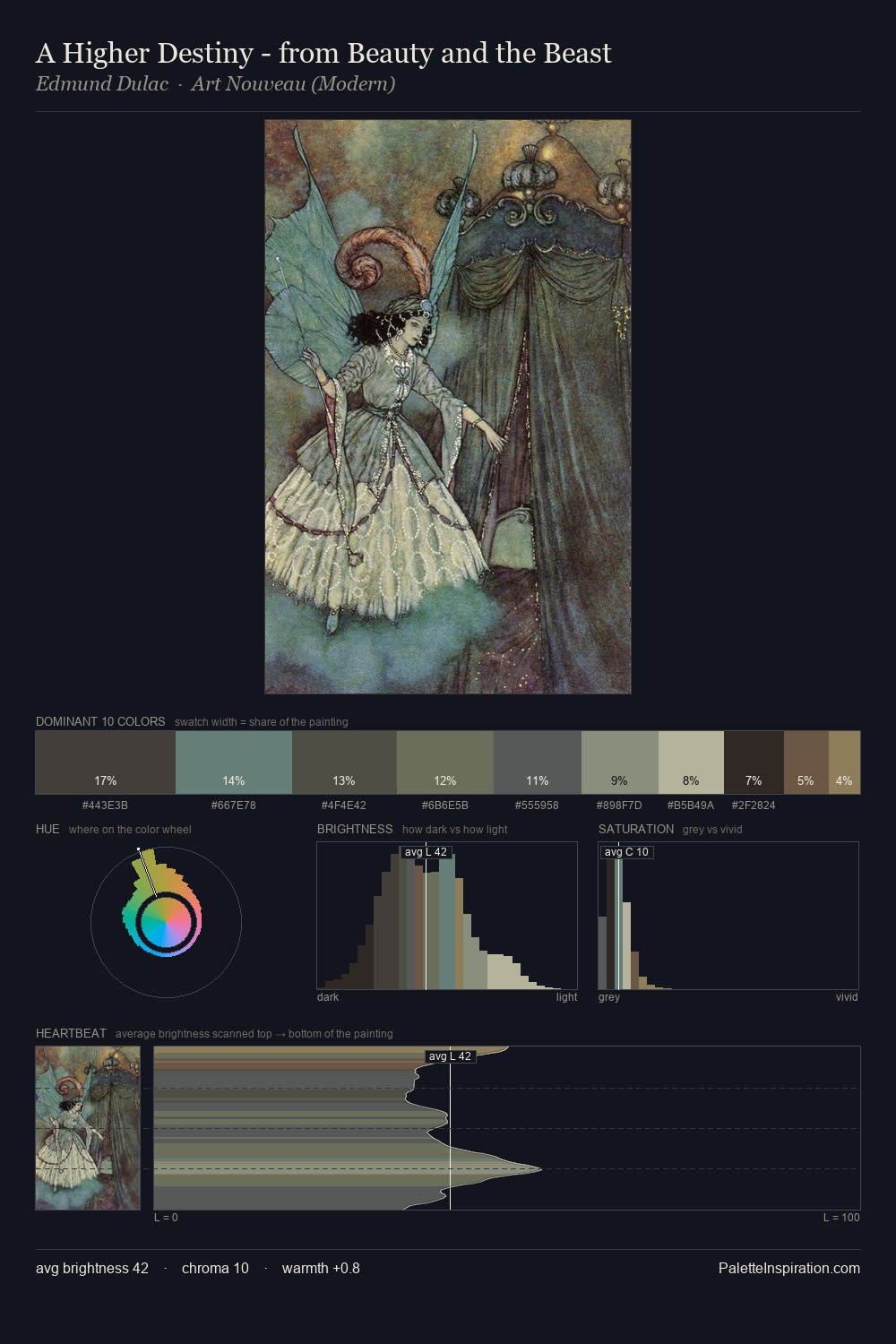The height and width of the screenshot is (1344, 896).
Task: Click the 'vivid' axis label
Action: tap(847, 997)
